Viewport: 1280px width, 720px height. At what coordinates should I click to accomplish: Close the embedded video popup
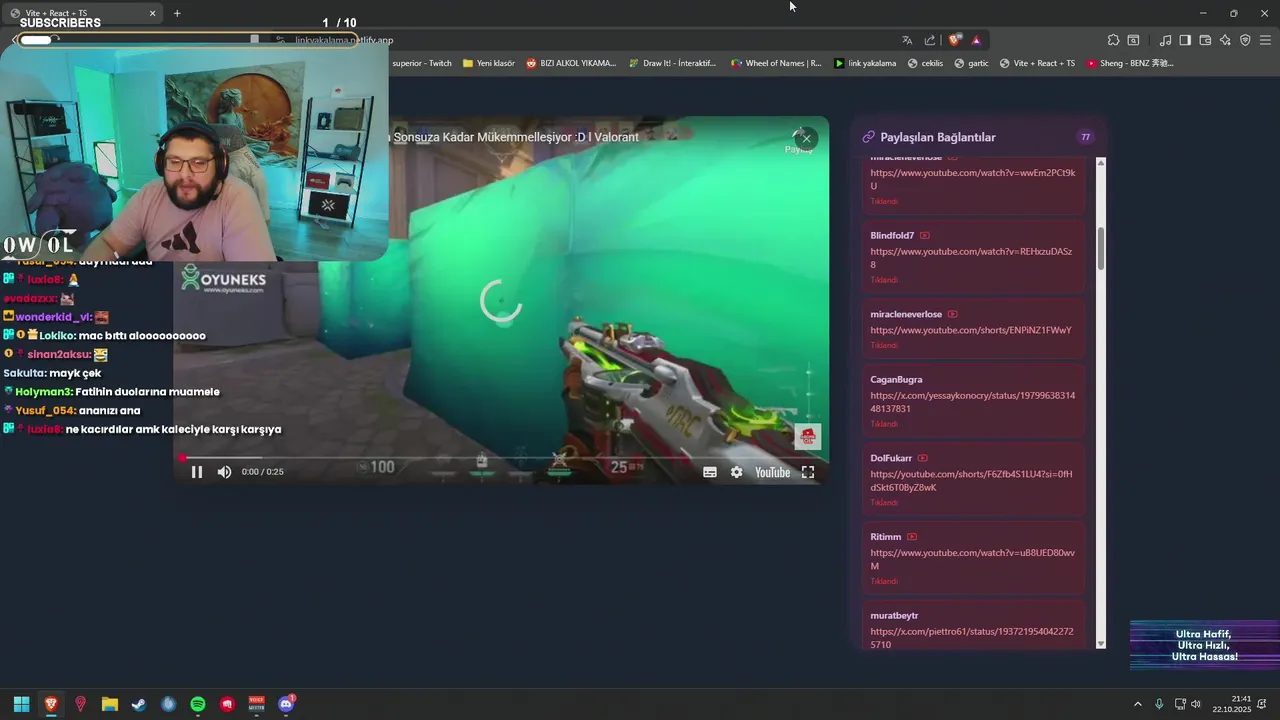pos(806,138)
